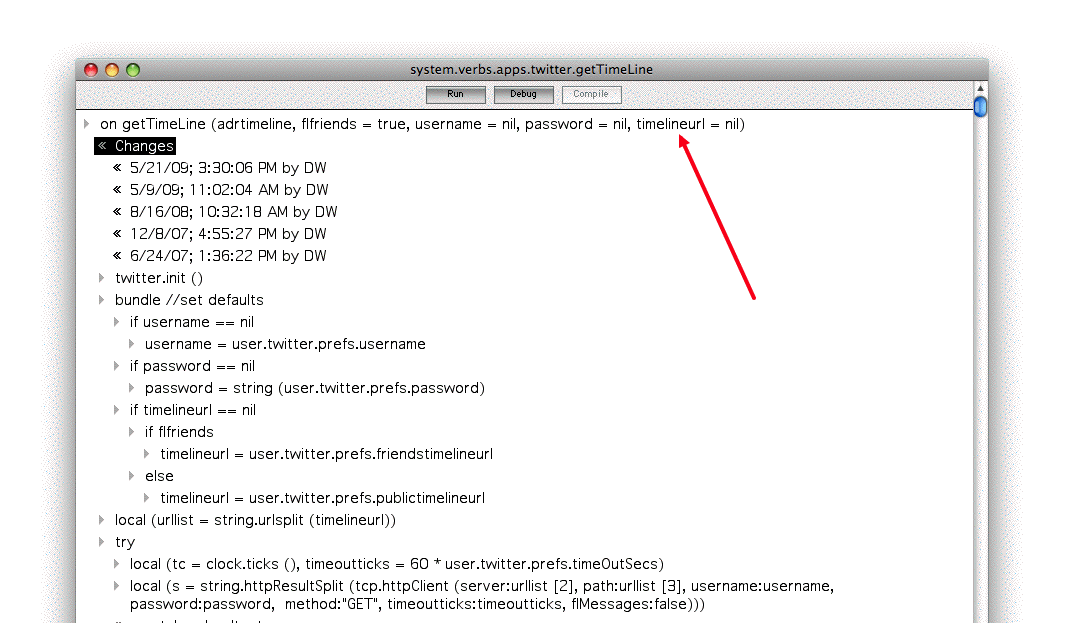Collapse the if timelineurl == nil block
Screen dimensions: 1070x623
117,410
